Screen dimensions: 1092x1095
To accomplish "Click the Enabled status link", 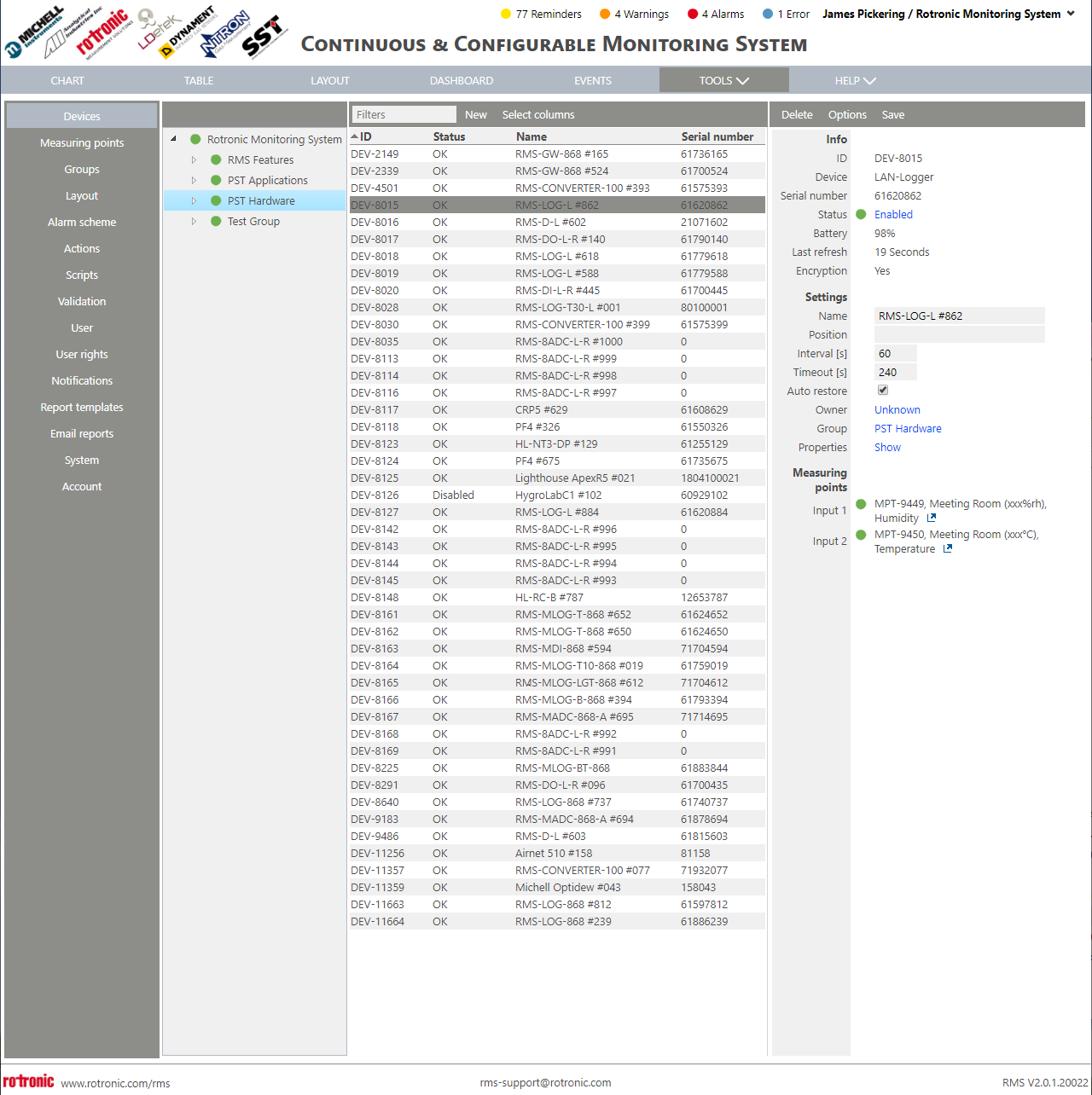I will click(893, 214).
